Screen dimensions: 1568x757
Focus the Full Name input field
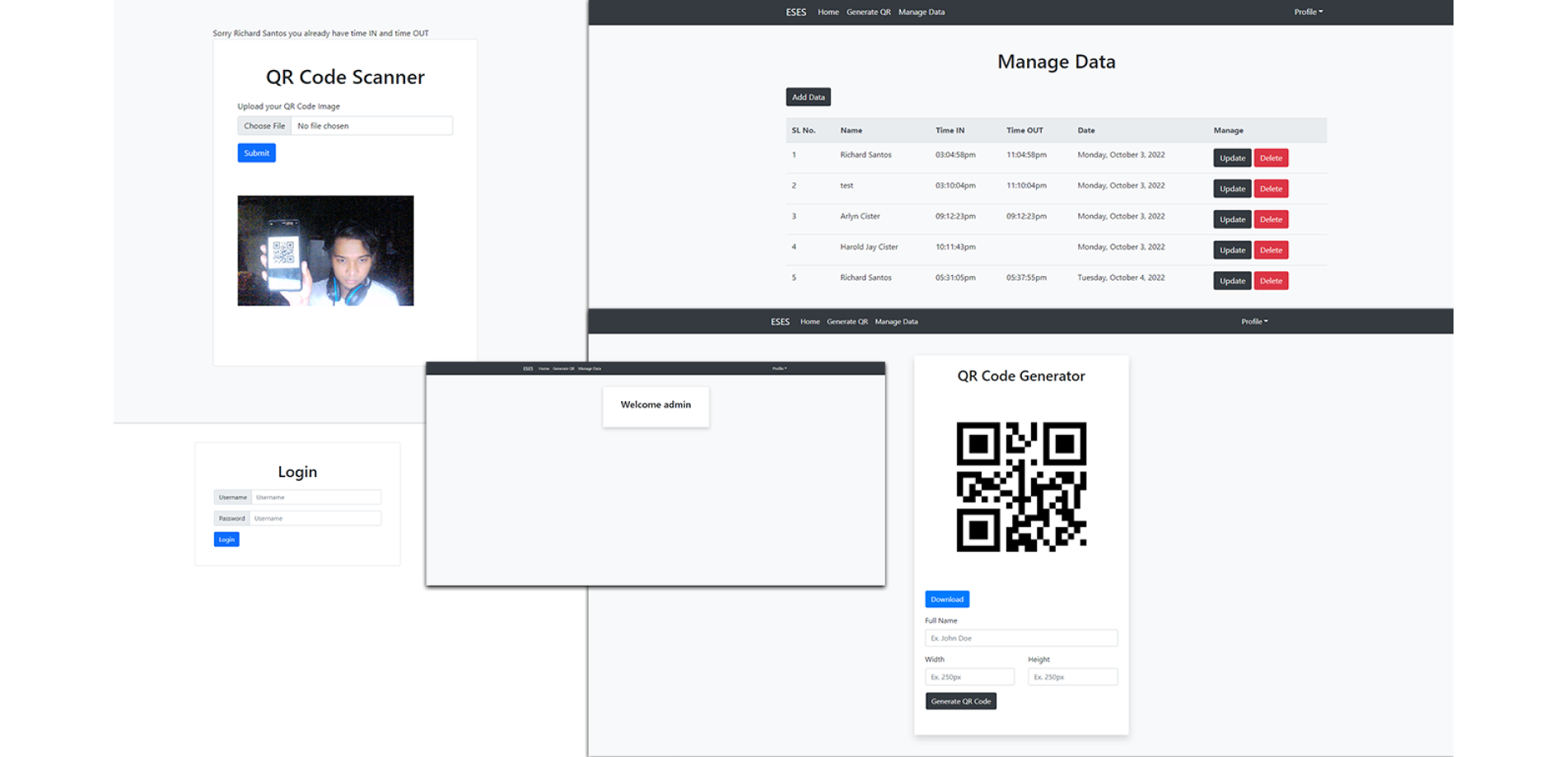click(x=1021, y=638)
